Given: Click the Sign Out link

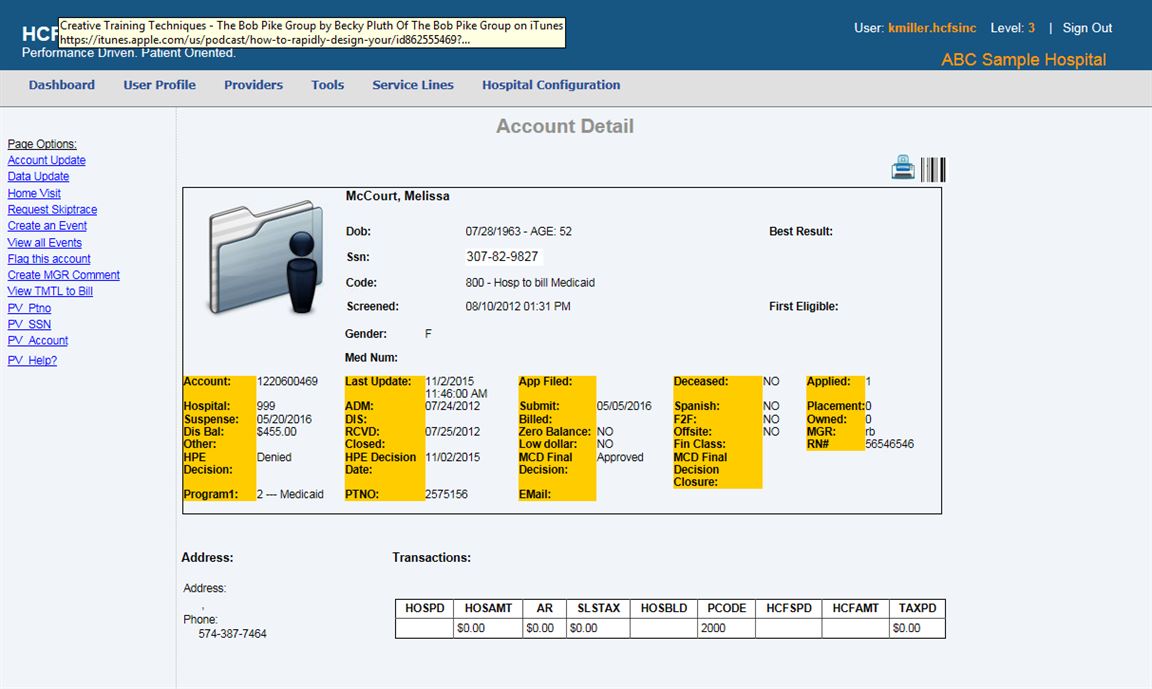Looking at the screenshot, I should [x=1087, y=28].
